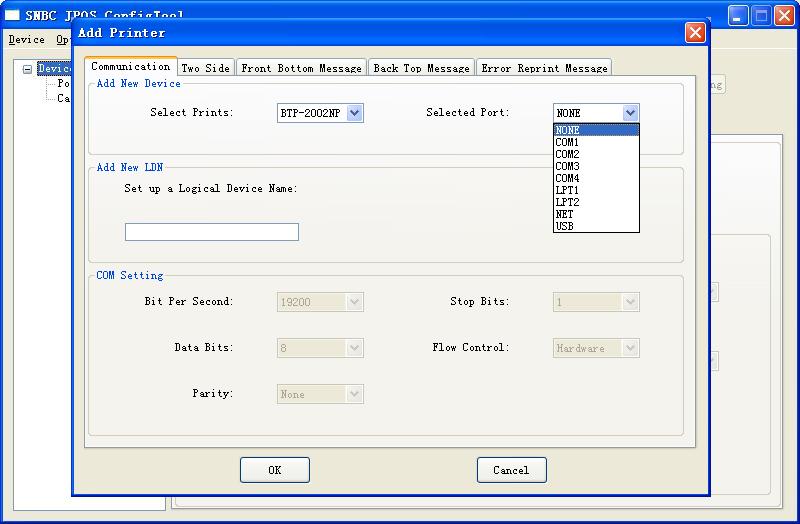Select LPT2 port option

pyautogui.click(x=596, y=202)
